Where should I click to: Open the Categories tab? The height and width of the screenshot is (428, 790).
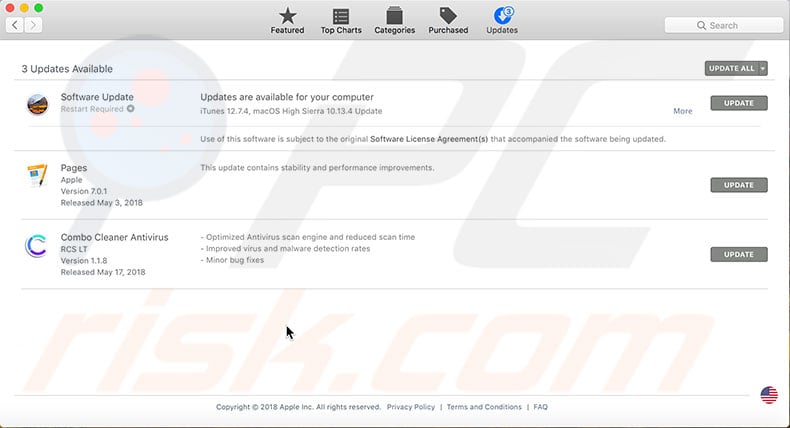pyautogui.click(x=394, y=21)
